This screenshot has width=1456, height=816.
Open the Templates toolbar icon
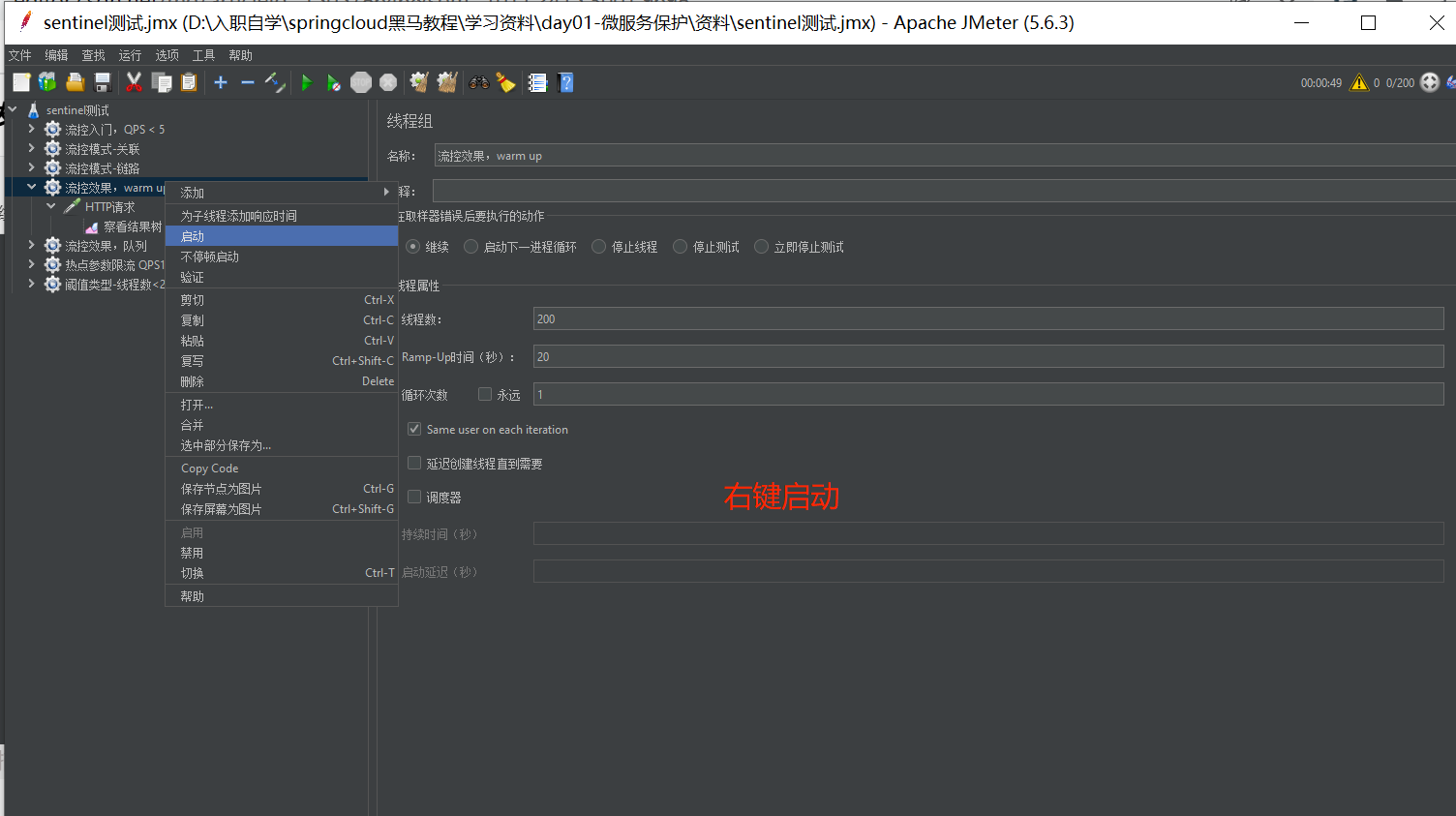coord(47,83)
